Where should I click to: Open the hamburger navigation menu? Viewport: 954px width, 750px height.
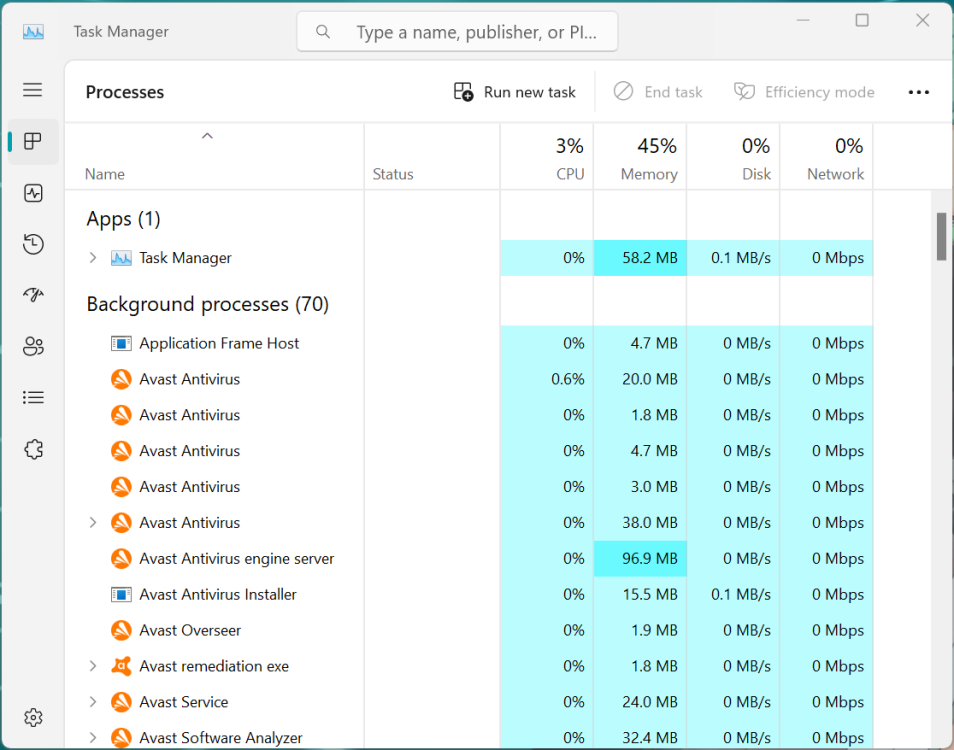pyautogui.click(x=33, y=90)
